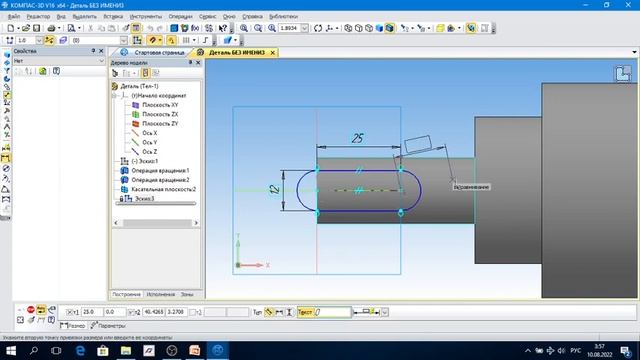Viewport: 640px width, 360px height.
Task: Select wireframe display cube icon
Action: click(x=348, y=28)
